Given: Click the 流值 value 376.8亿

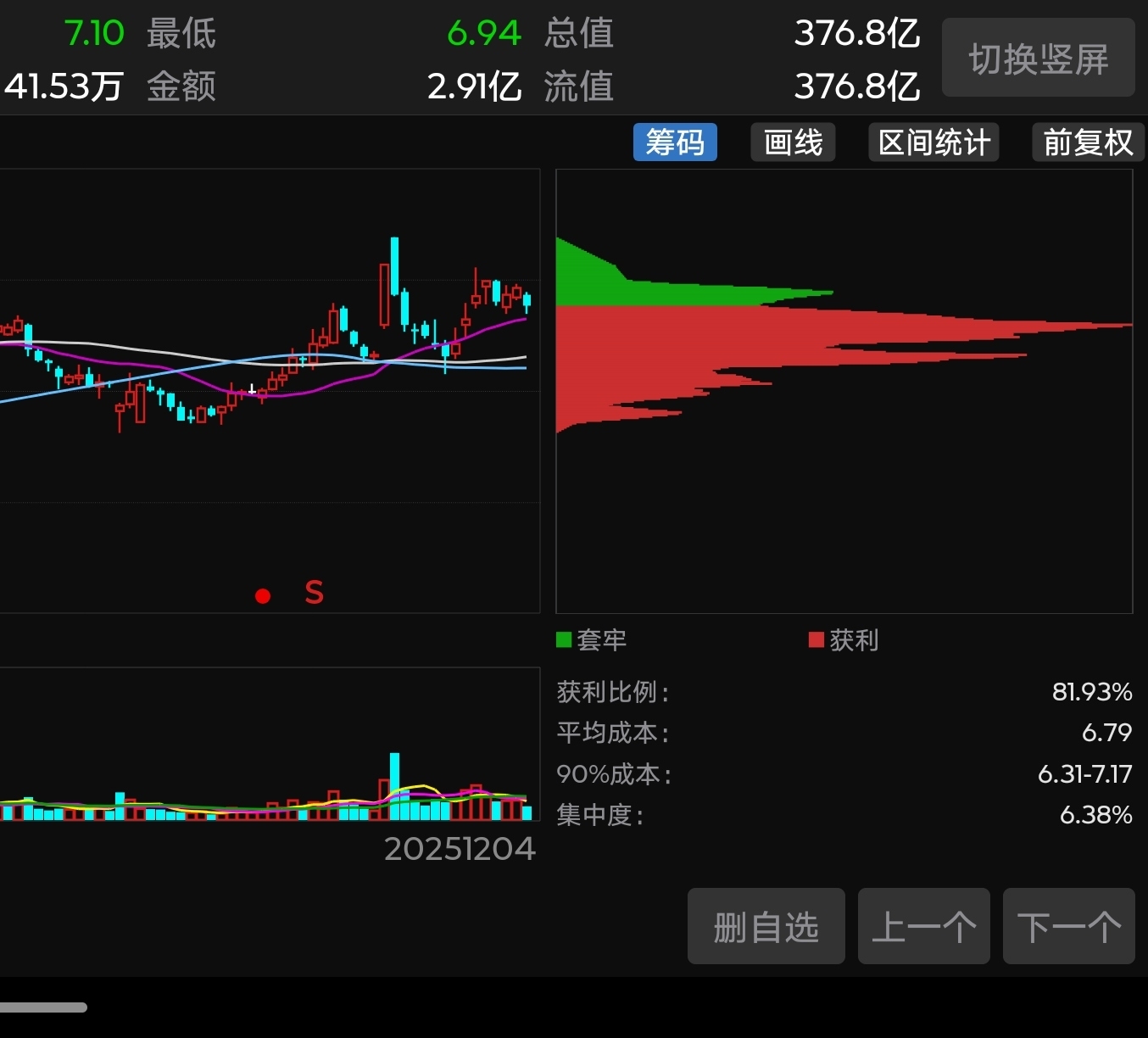Looking at the screenshot, I should (x=857, y=86).
